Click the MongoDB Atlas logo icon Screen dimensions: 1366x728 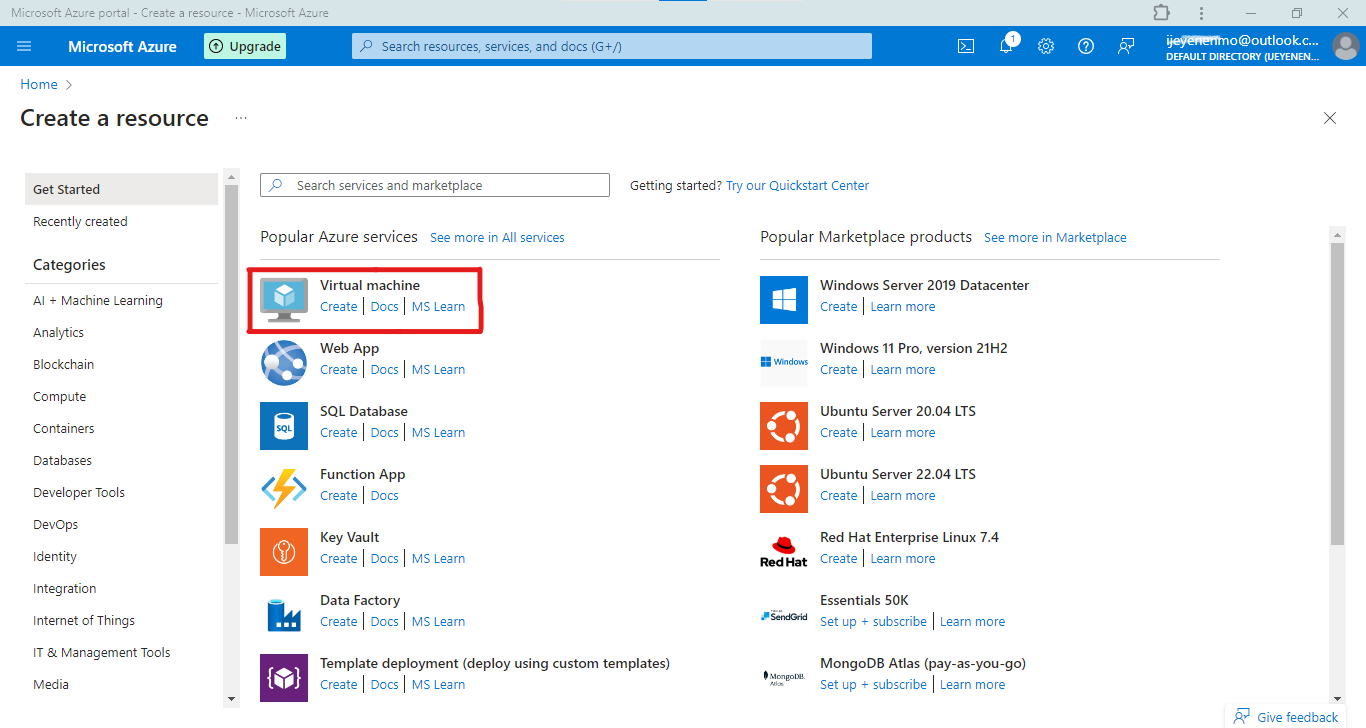coord(784,677)
